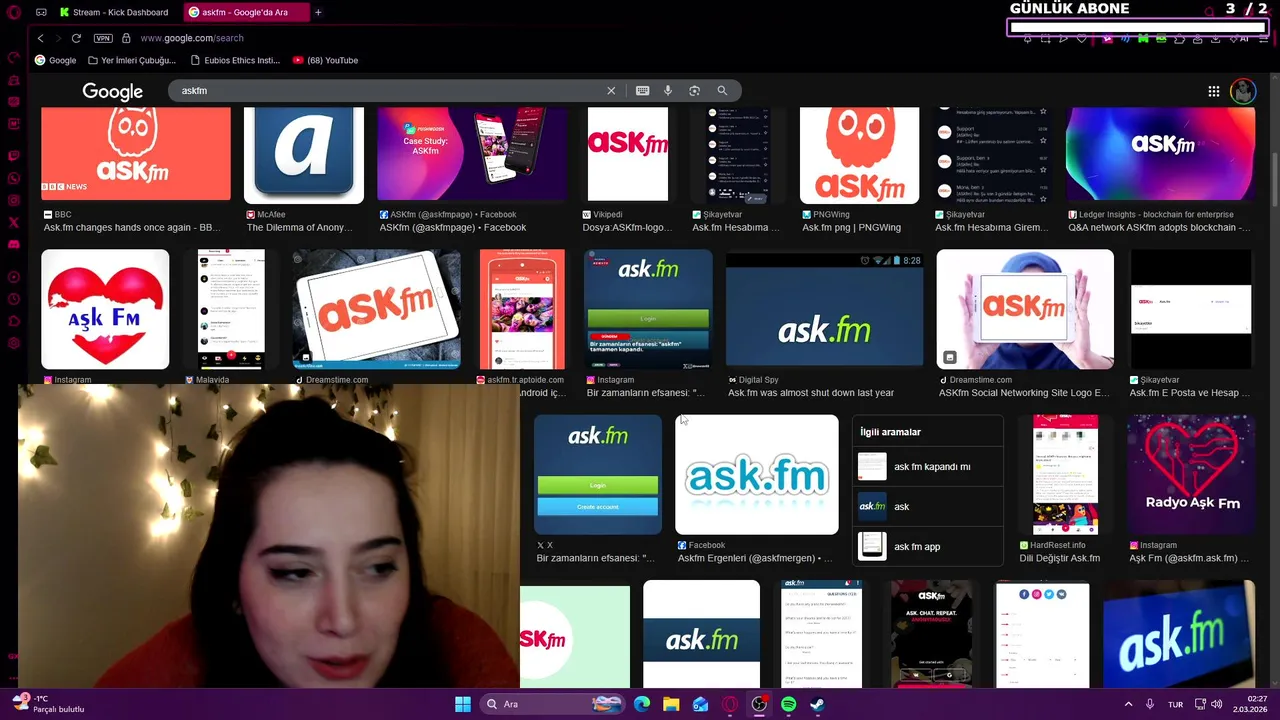Open Radyo Aşk Fm Instagram image
1280x720 pixels.
coord(1191,475)
